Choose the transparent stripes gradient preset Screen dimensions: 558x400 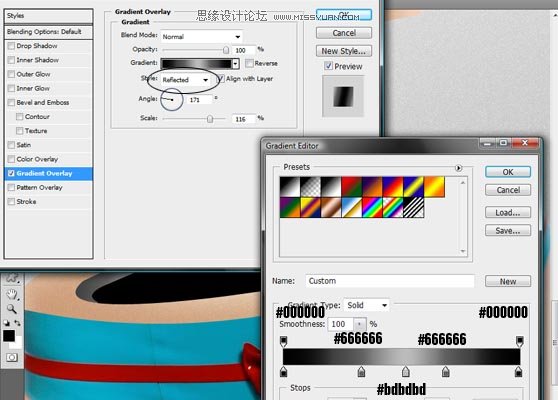(414, 207)
